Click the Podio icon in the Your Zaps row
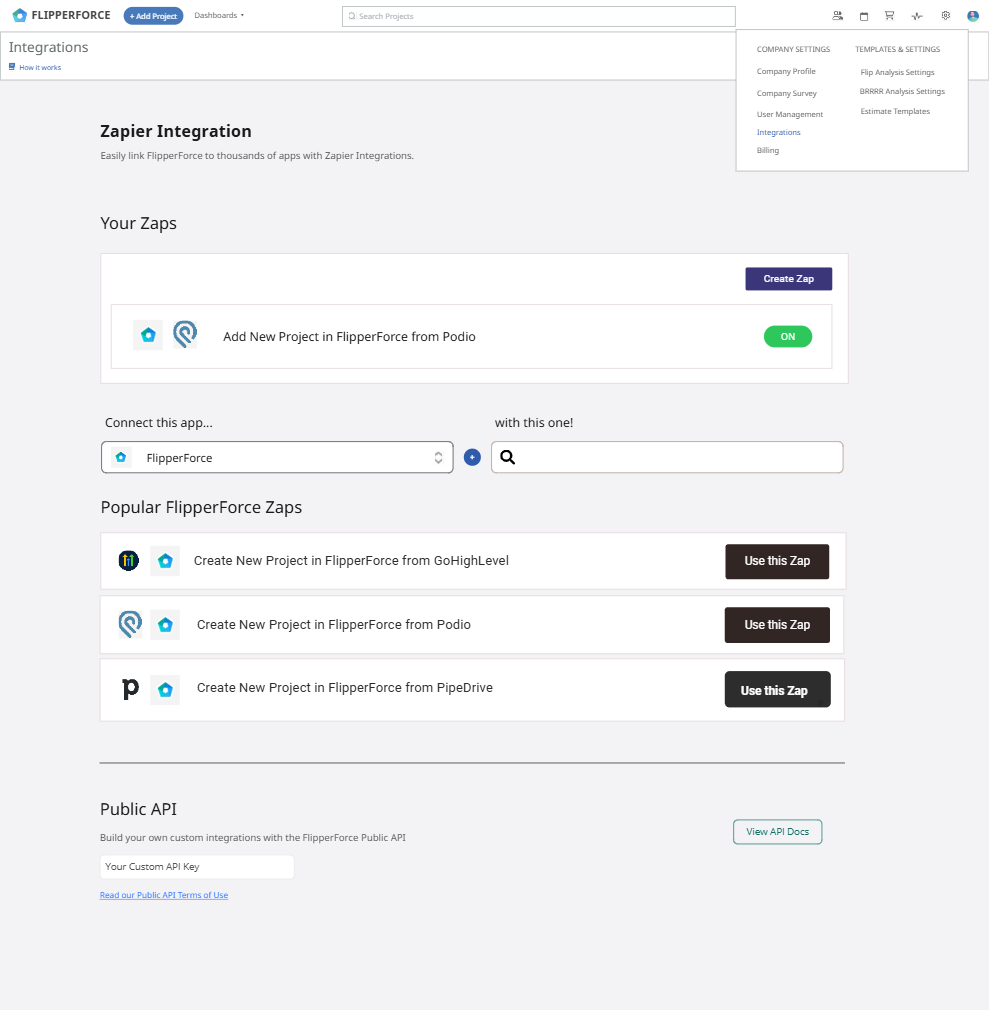The width and height of the screenshot is (989, 1010). pyautogui.click(x=185, y=334)
